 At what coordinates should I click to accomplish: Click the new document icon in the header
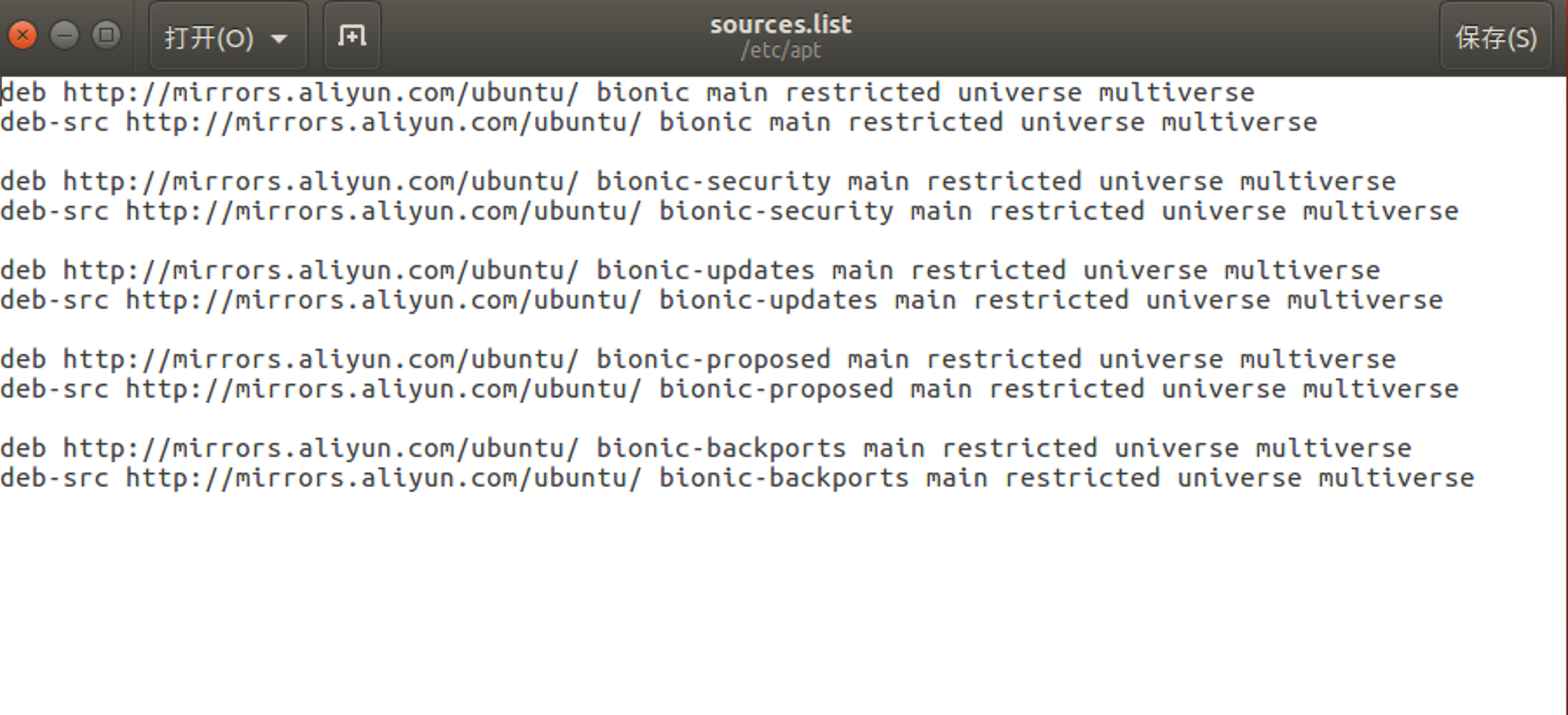click(x=351, y=36)
